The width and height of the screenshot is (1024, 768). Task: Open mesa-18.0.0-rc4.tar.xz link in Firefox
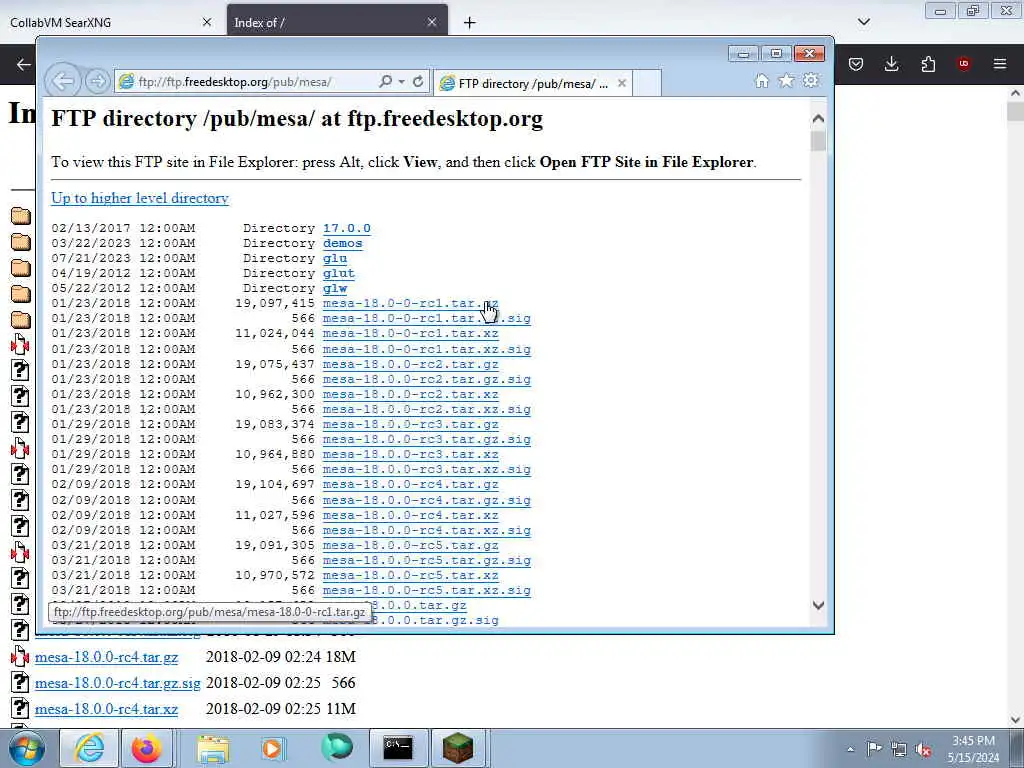(106, 709)
